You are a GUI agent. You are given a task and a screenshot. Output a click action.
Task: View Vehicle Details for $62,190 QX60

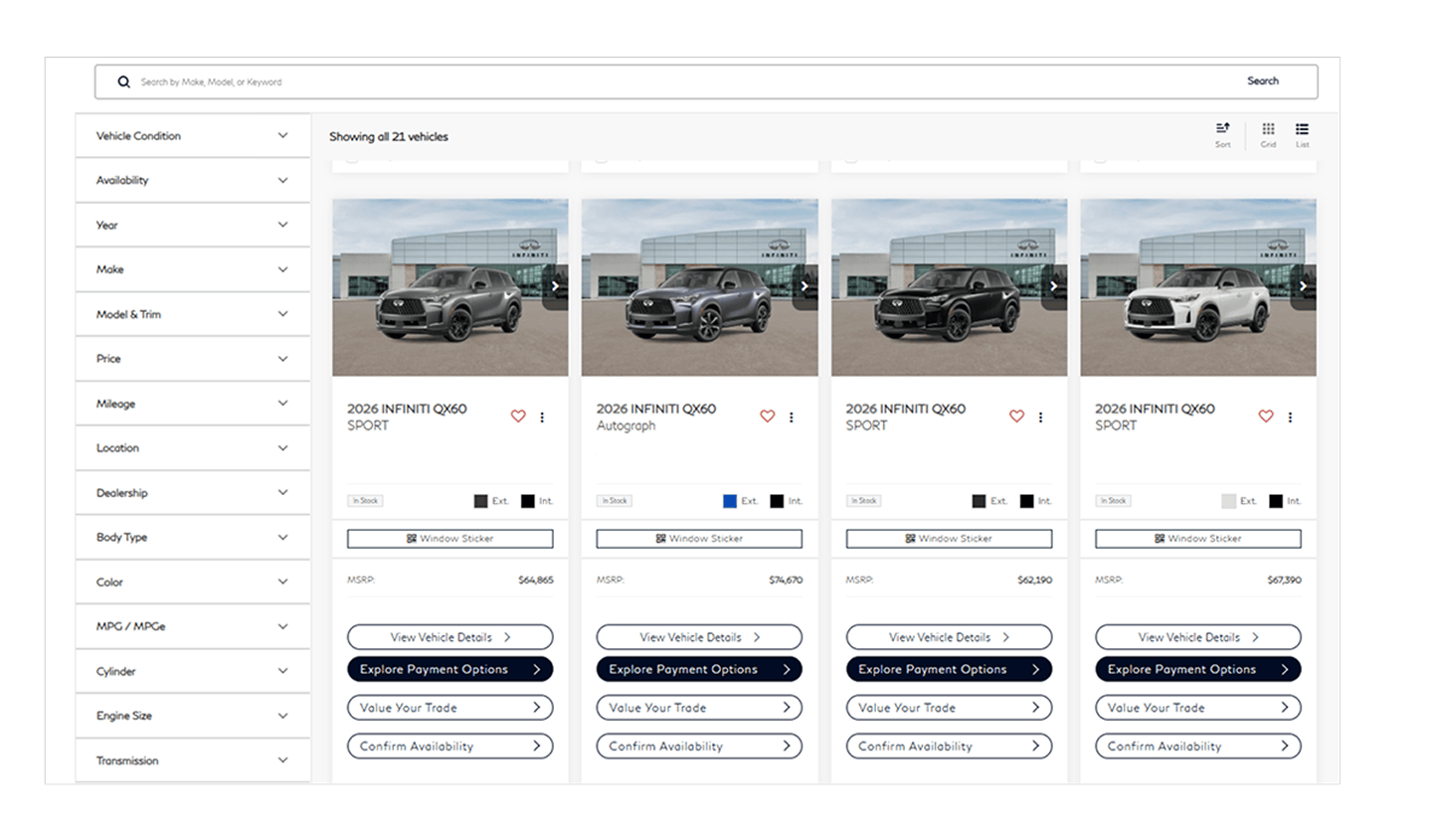pyautogui.click(x=949, y=637)
